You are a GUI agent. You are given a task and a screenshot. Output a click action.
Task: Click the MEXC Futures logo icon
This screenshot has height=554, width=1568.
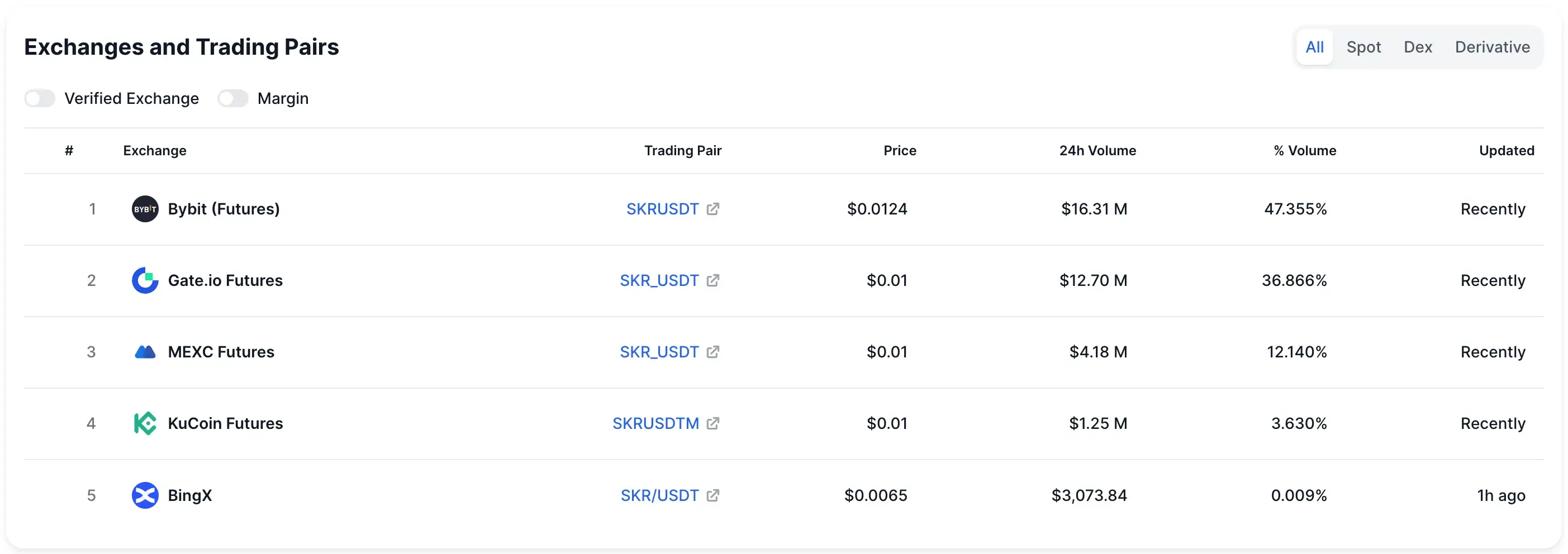tap(145, 352)
